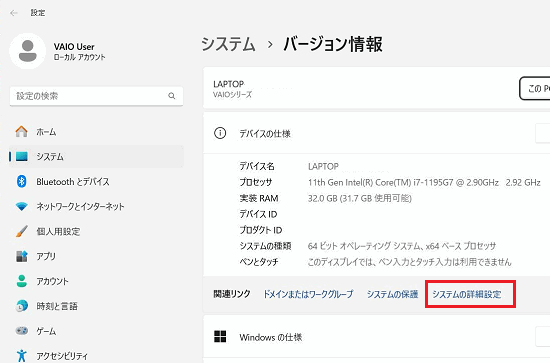The image size is (550, 363).
Task: Click ドメインまたはワークグループ link
Action: click(x=308, y=294)
